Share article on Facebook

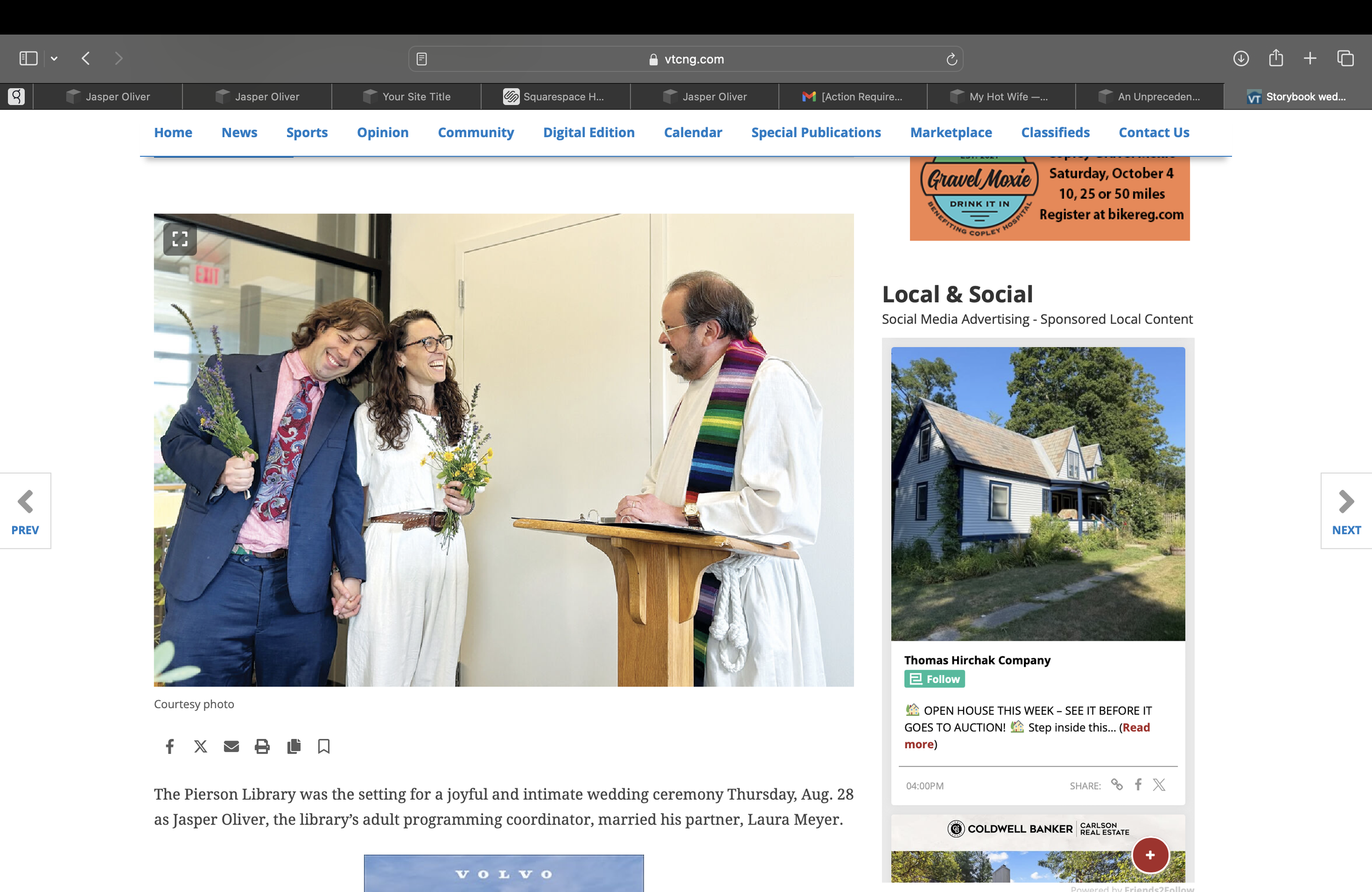pyautogui.click(x=170, y=746)
